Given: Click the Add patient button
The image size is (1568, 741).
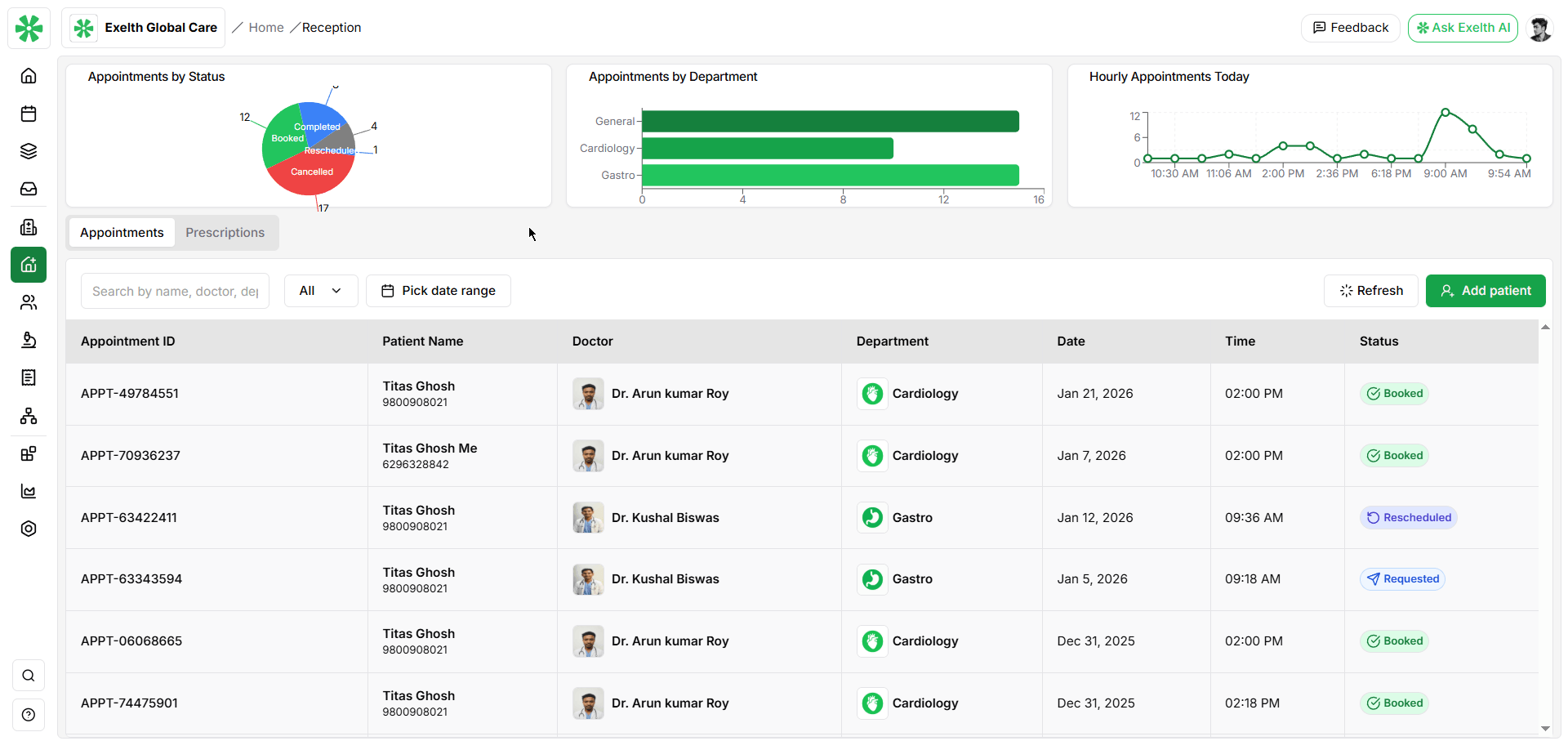Looking at the screenshot, I should coord(1485,290).
